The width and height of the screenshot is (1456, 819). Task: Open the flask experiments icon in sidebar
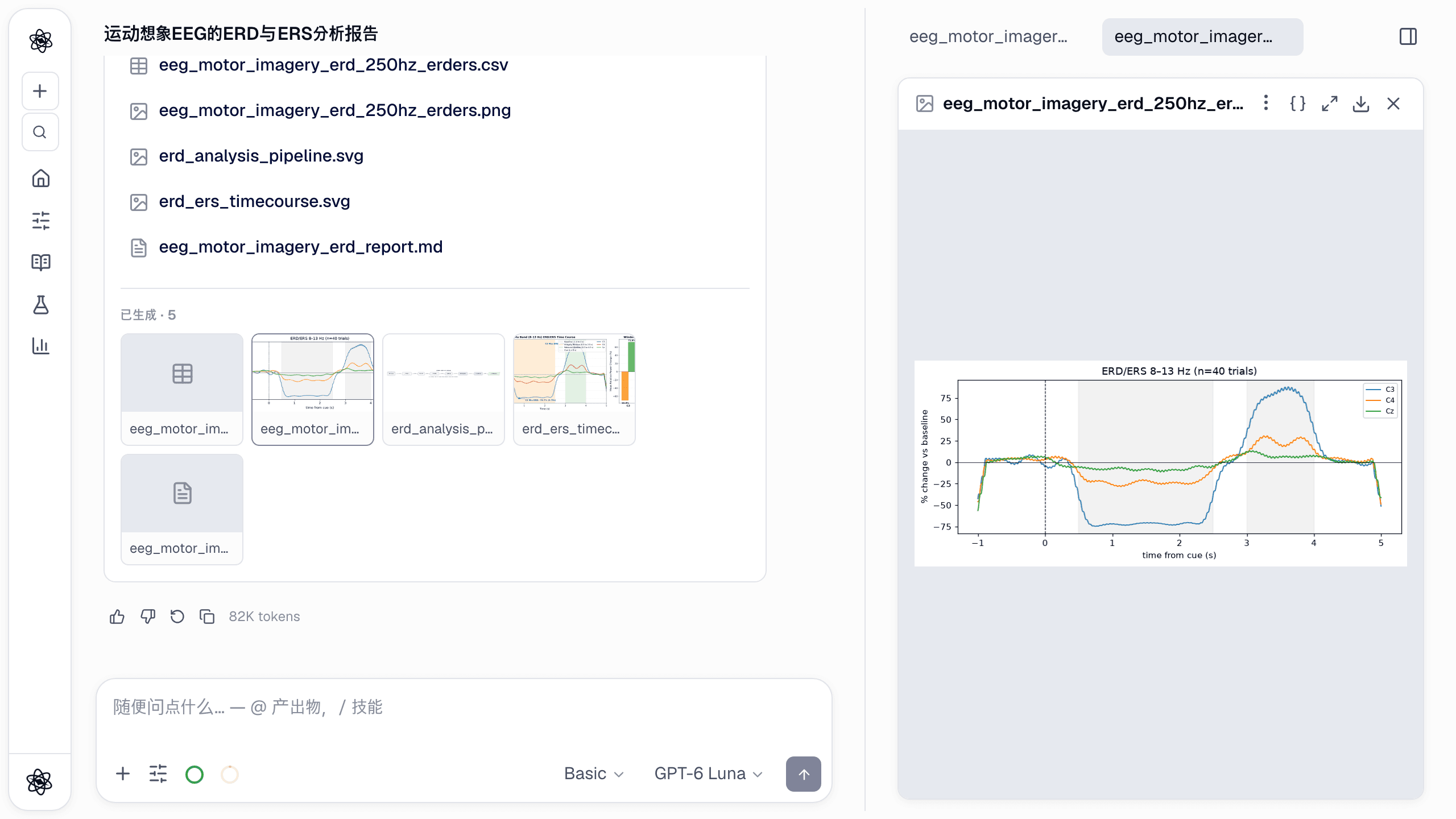tap(40, 305)
